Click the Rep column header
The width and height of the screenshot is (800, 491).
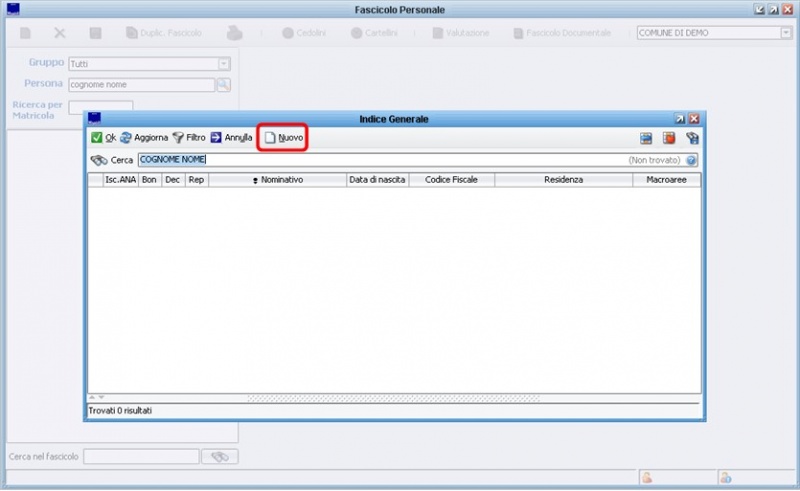point(196,180)
